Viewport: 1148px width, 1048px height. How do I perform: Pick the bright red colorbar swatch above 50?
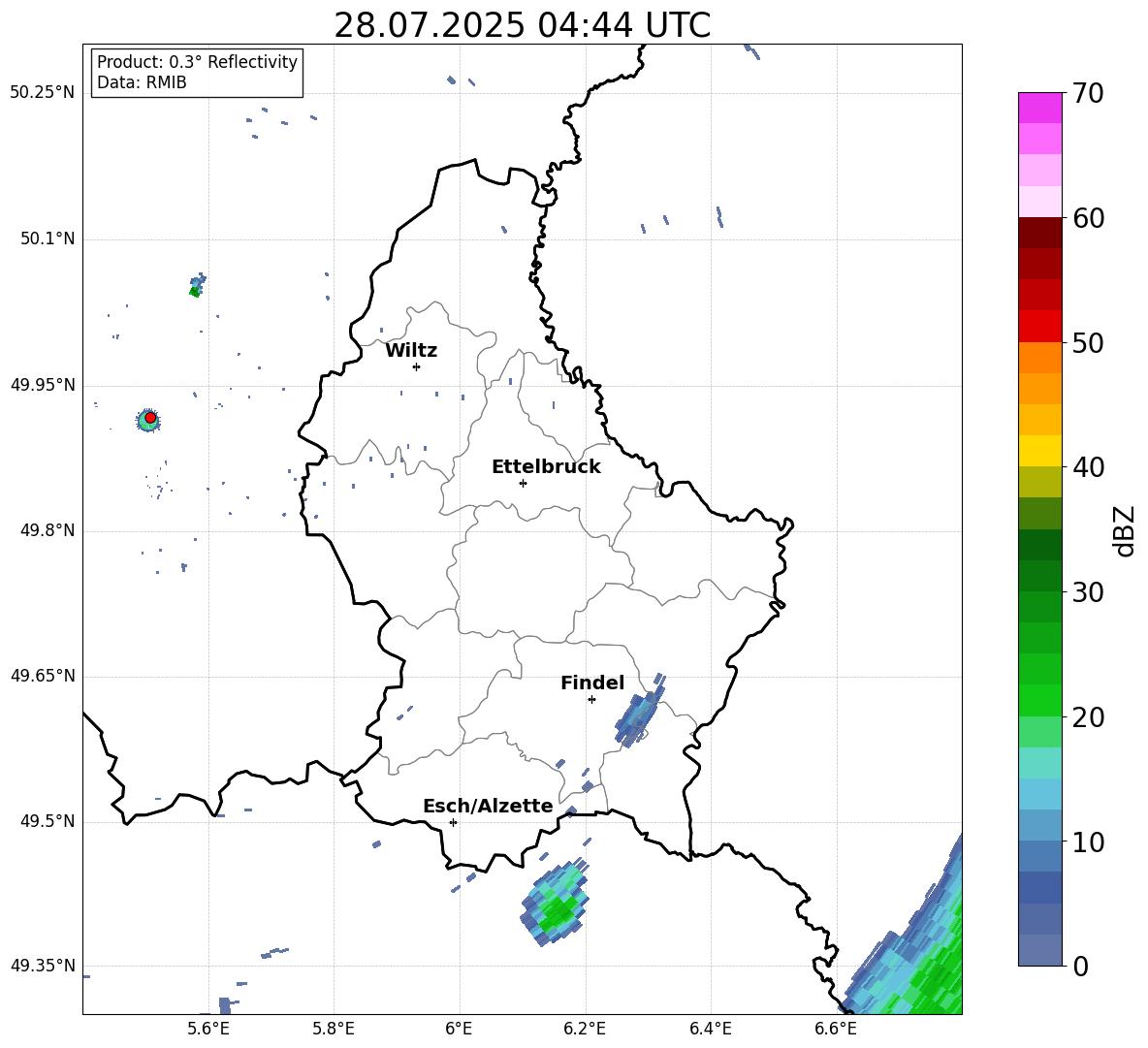[1039, 327]
